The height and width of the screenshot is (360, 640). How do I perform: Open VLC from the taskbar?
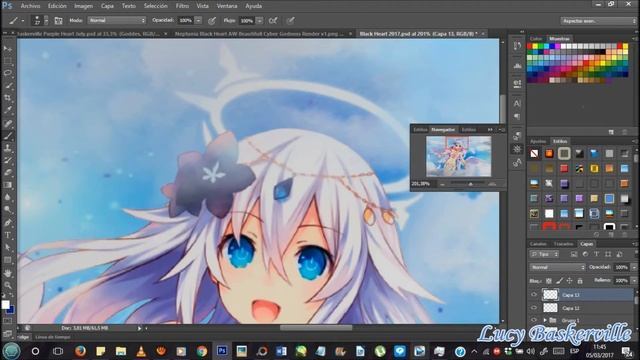pyautogui.click(x=141, y=351)
